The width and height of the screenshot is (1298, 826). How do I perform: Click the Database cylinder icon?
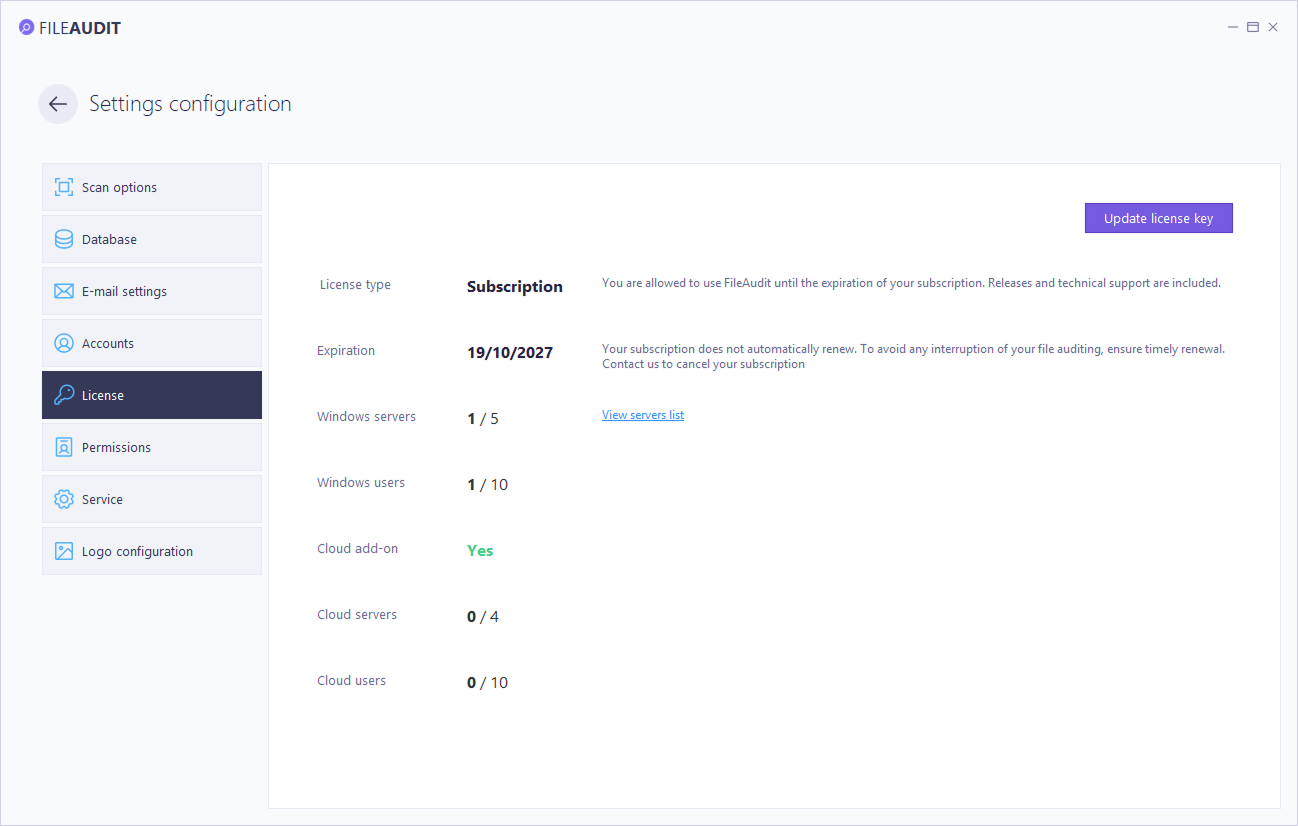click(64, 239)
